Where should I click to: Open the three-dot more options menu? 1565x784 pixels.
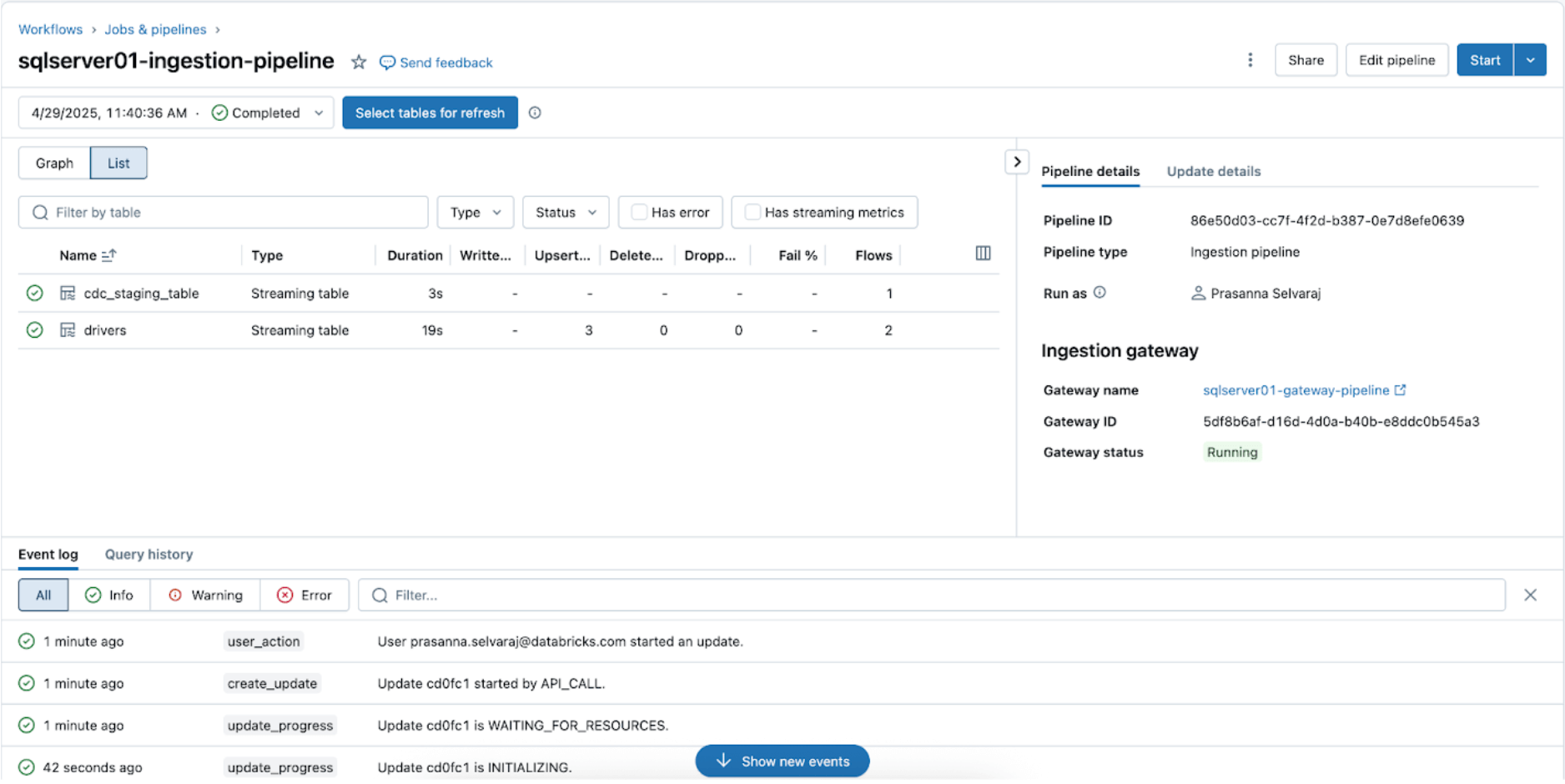pyautogui.click(x=1250, y=60)
